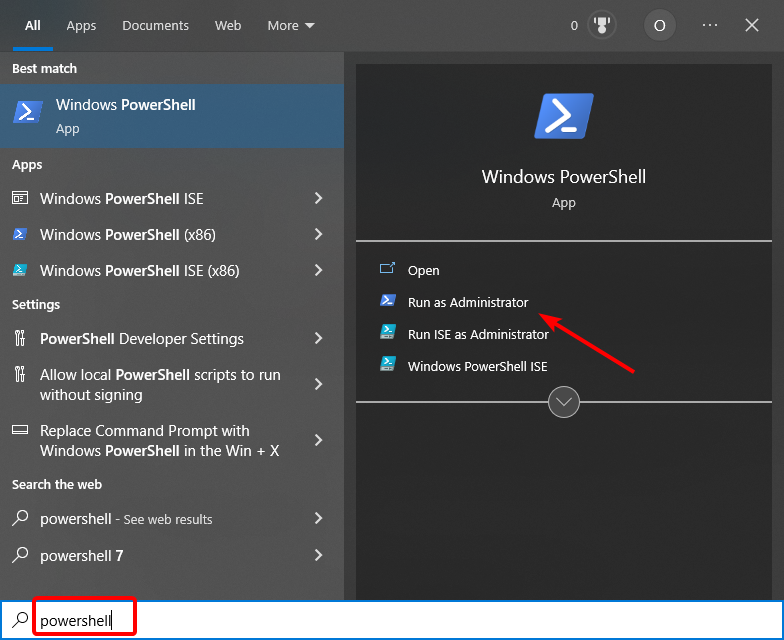The height and width of the screenshot is (640, 784).
Task: Open the More filter dropdown
Action: point(290,25)
